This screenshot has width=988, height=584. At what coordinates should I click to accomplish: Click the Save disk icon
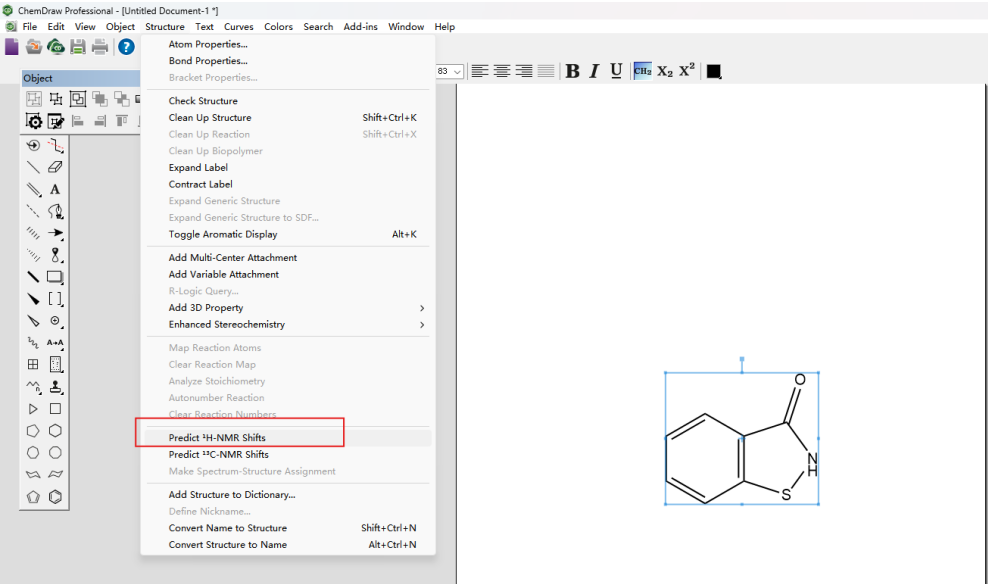pyautogui.click(x=78, y=47)
